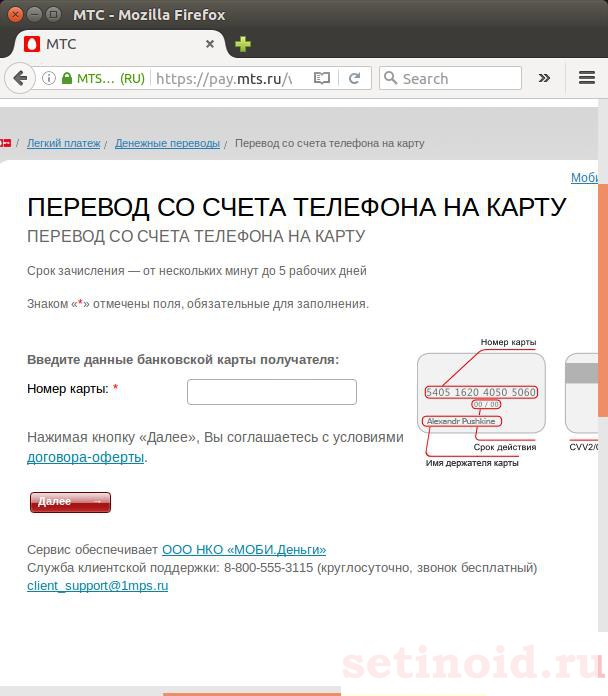The height and width of the screenshot is (696, 608).
Task: Click the 'Номер карты' caption above the sample card
Action: pos(508,342)
